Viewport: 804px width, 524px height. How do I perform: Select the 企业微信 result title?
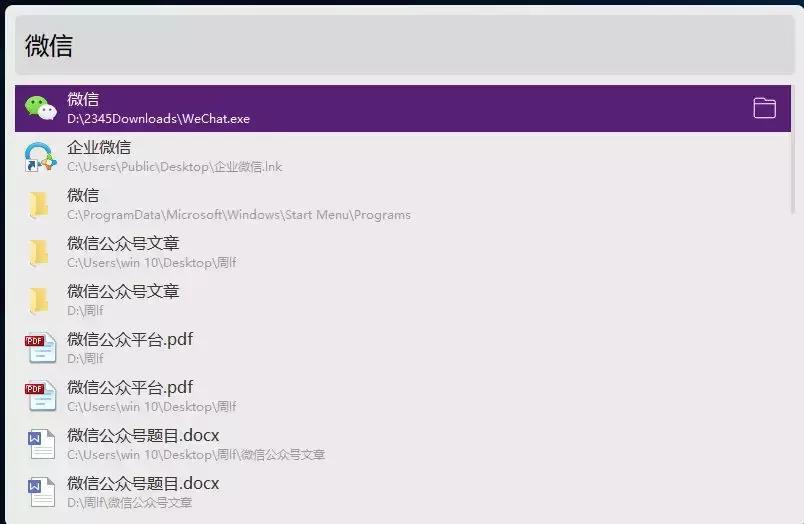click(99, 147)
